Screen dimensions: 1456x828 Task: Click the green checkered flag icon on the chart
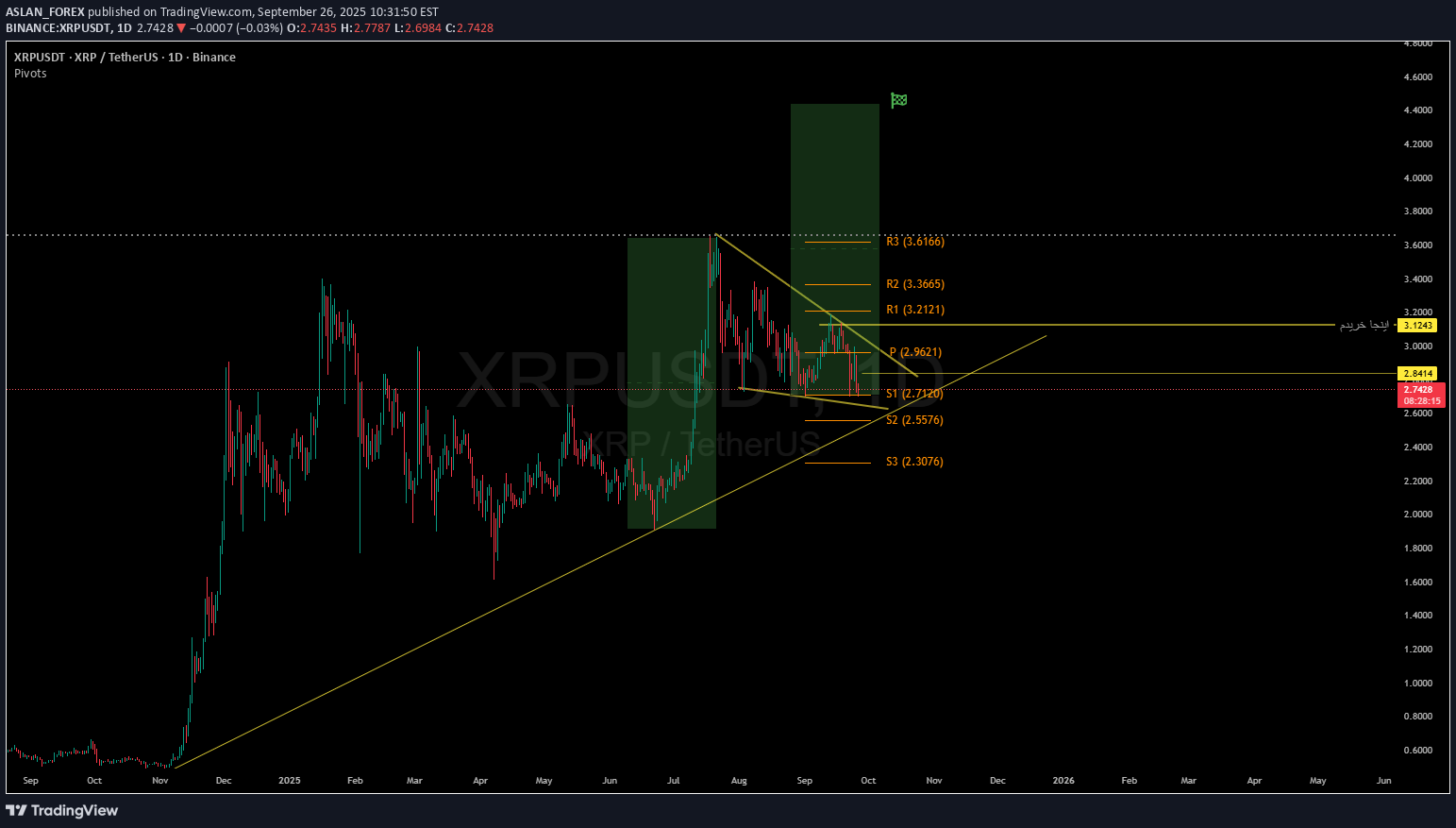click(897, 99)
